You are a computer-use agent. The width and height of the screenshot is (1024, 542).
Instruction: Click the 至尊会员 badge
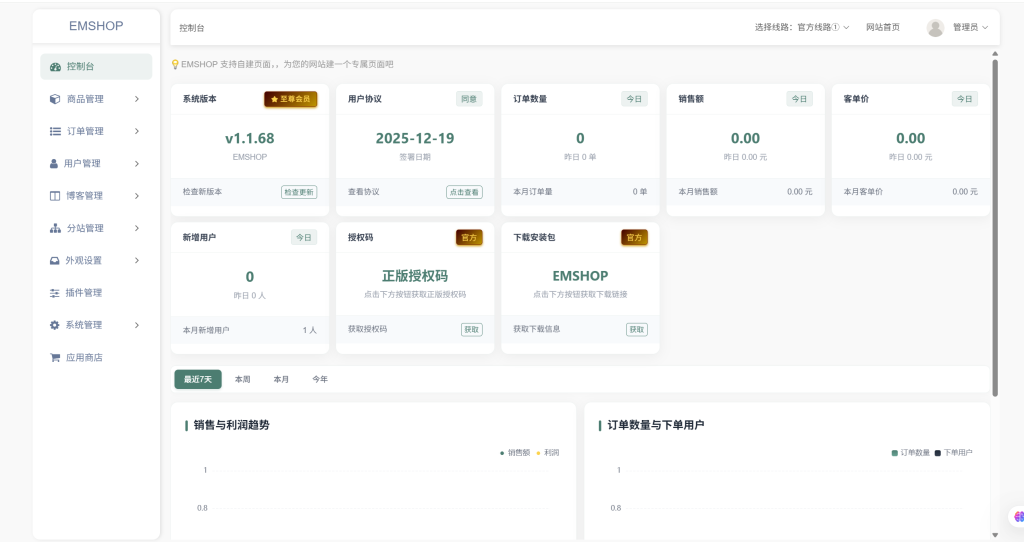(291, 99)
